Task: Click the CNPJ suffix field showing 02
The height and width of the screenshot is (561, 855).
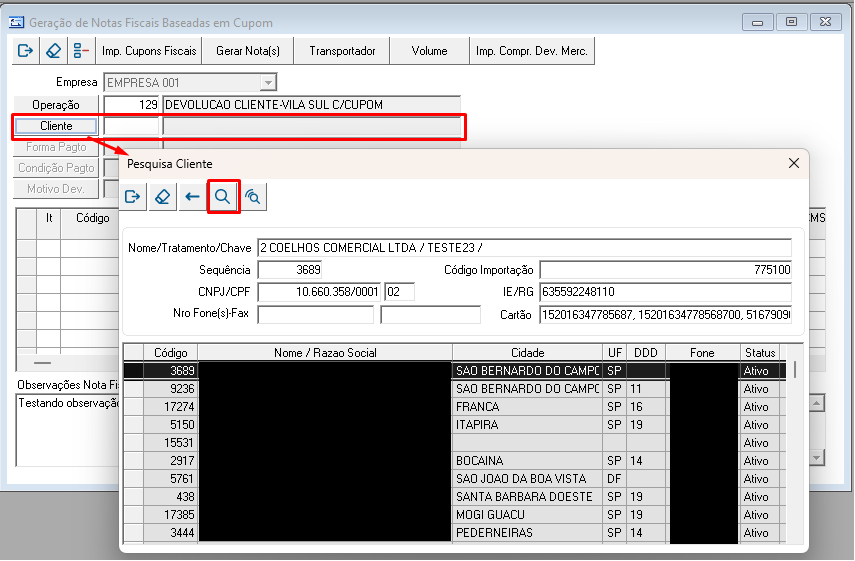Action: pos(400,292)
